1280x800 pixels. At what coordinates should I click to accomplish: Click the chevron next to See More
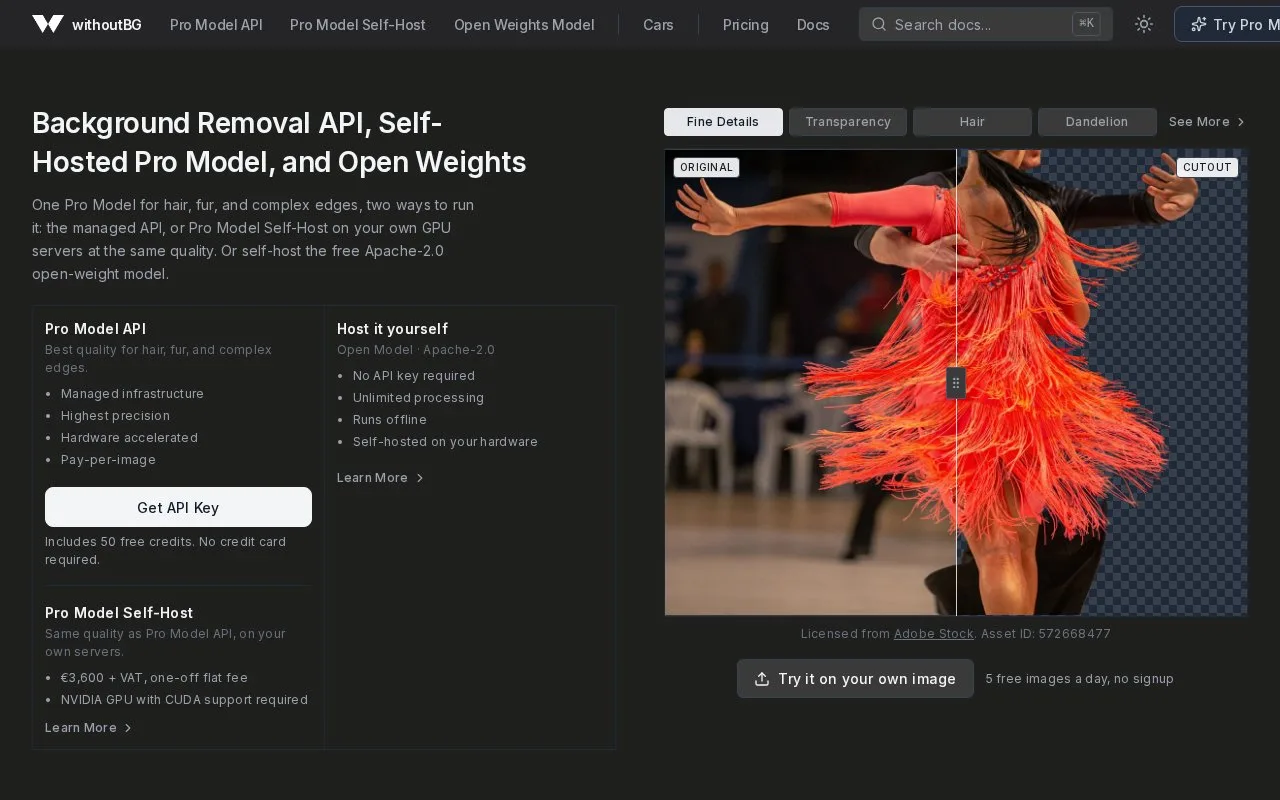tap(1241, 122)
